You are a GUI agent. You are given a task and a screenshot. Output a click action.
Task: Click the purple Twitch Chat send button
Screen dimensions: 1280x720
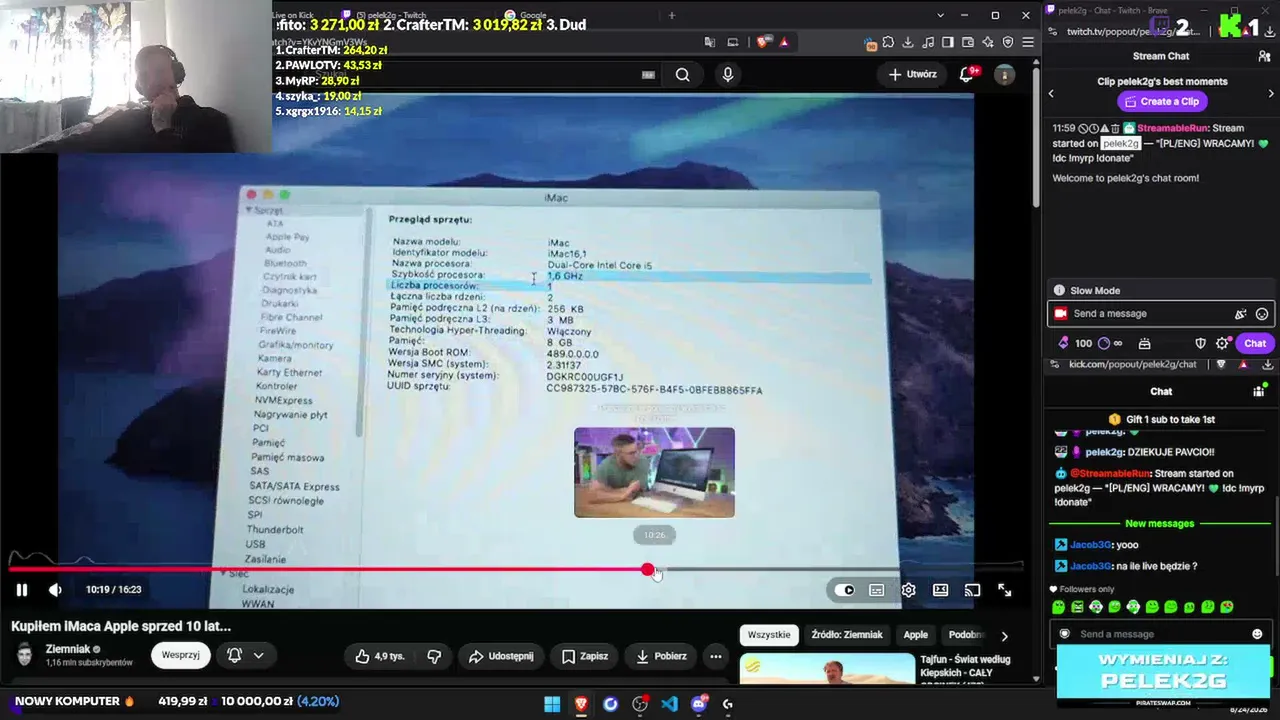[1255, 343]
